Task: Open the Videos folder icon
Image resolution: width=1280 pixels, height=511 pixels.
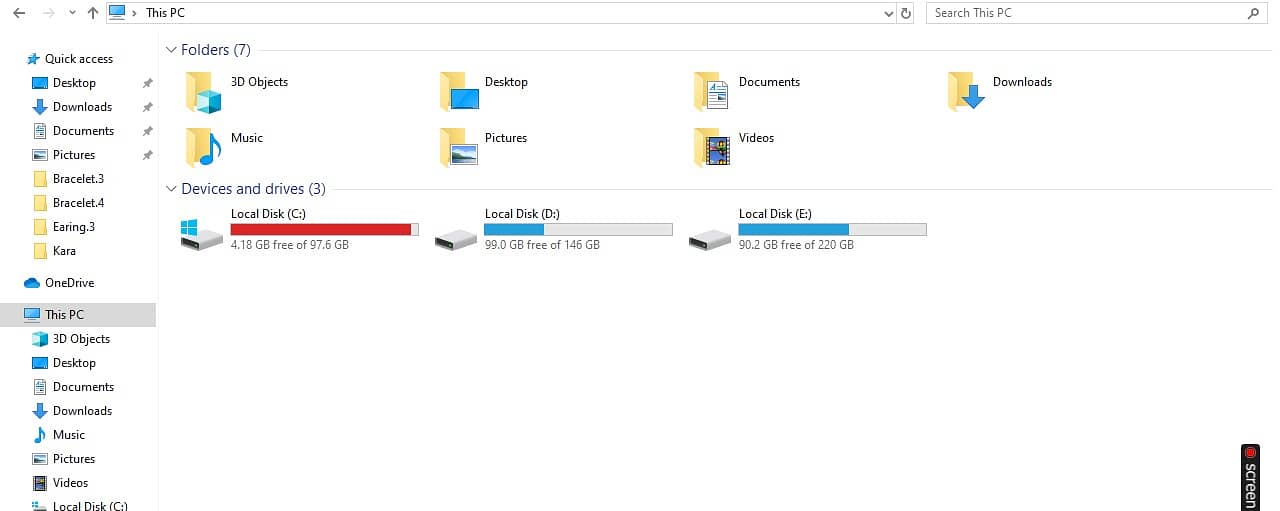Action: [711, 147]
